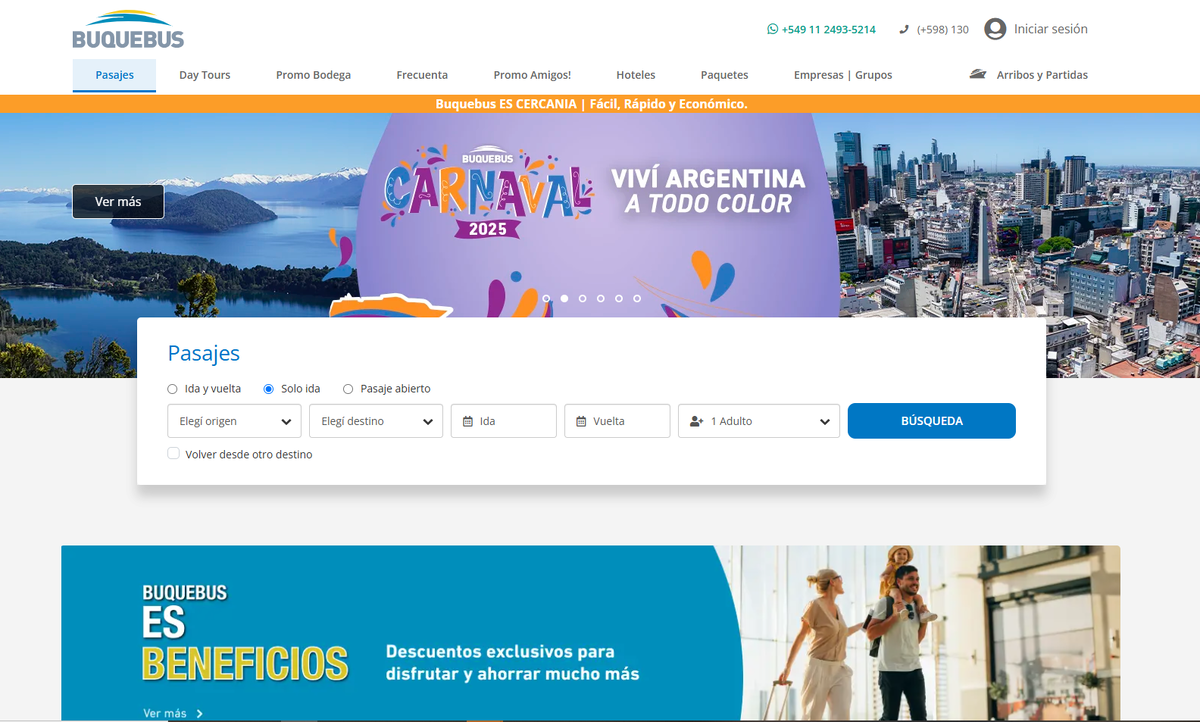The width and height of the screenshot is (1200, 722).
Task: Select the Ida y vuelta radio button
Action: tap(172, 389)
